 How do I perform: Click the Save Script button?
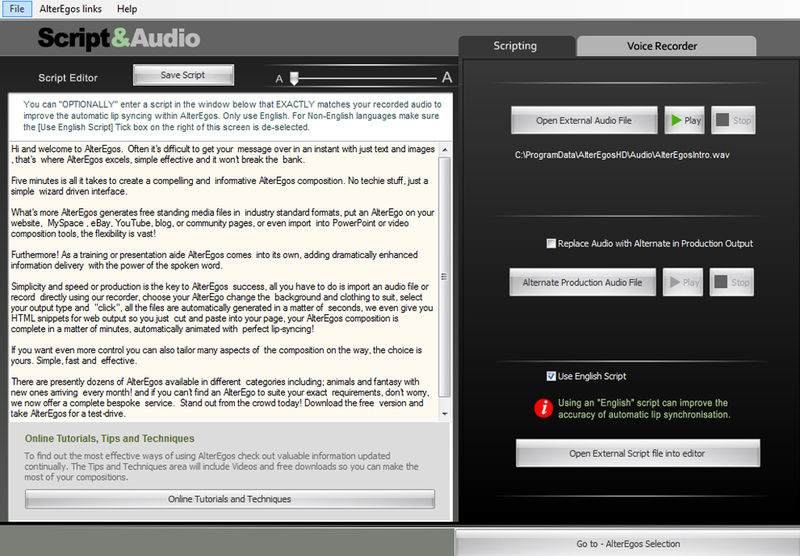tap(183, 75)
